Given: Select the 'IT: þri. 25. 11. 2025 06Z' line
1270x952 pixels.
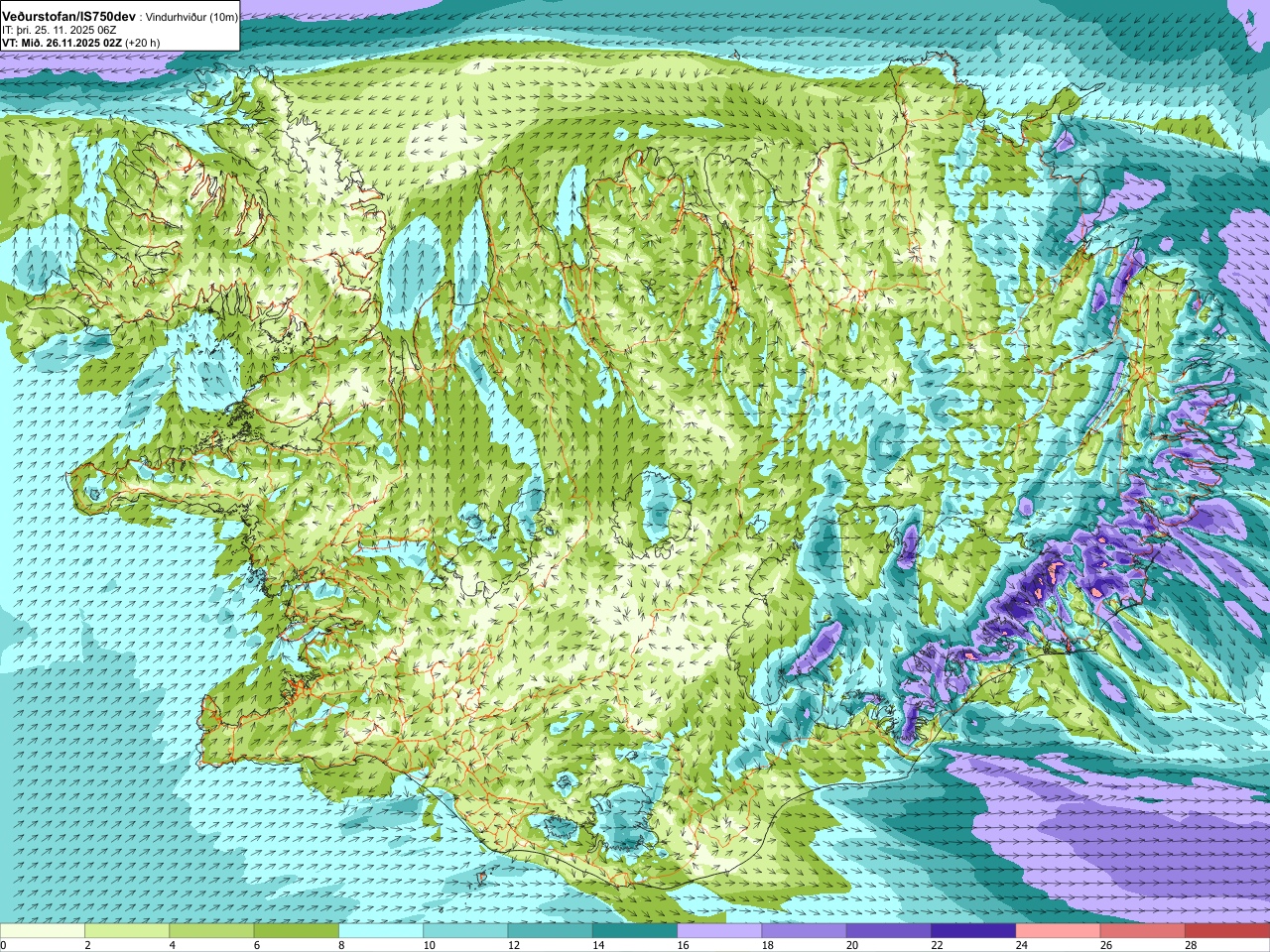Looking at the screenshot, I should coord(60,30).
